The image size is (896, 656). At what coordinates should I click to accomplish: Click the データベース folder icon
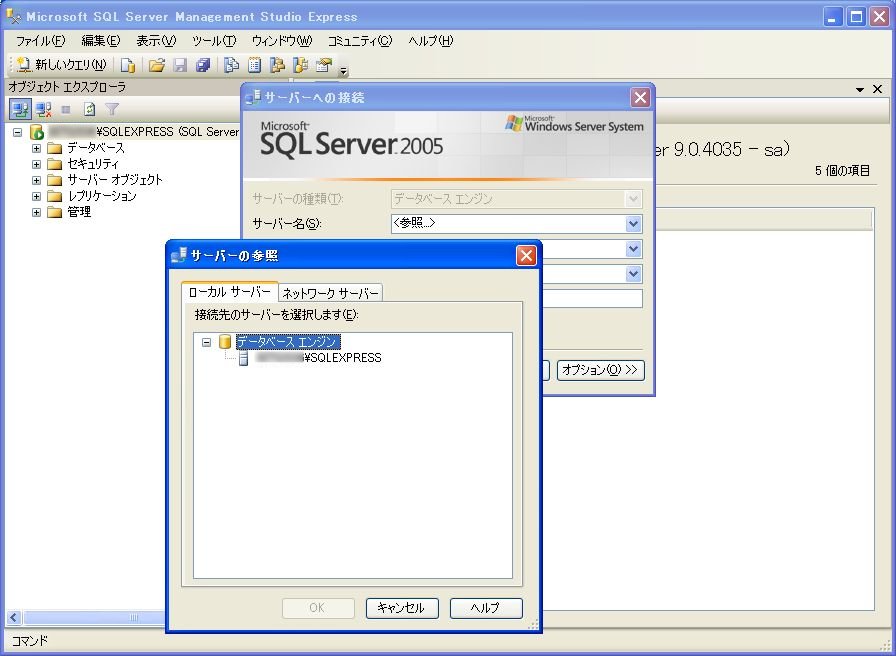(x=54, y=149)
